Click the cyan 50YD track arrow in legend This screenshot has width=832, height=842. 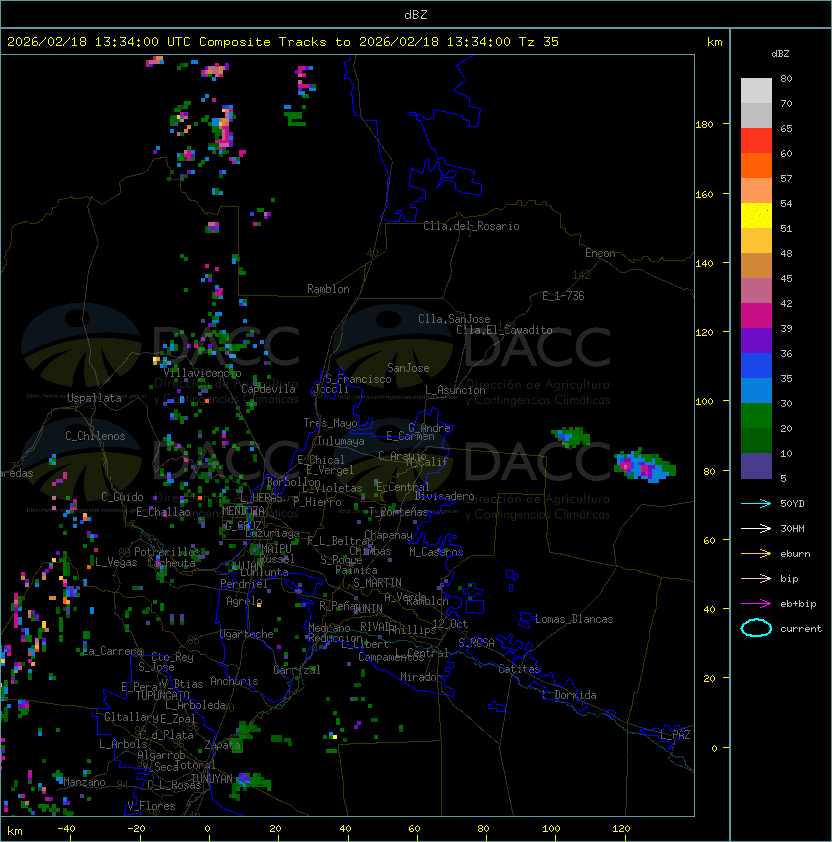(756, 503)
